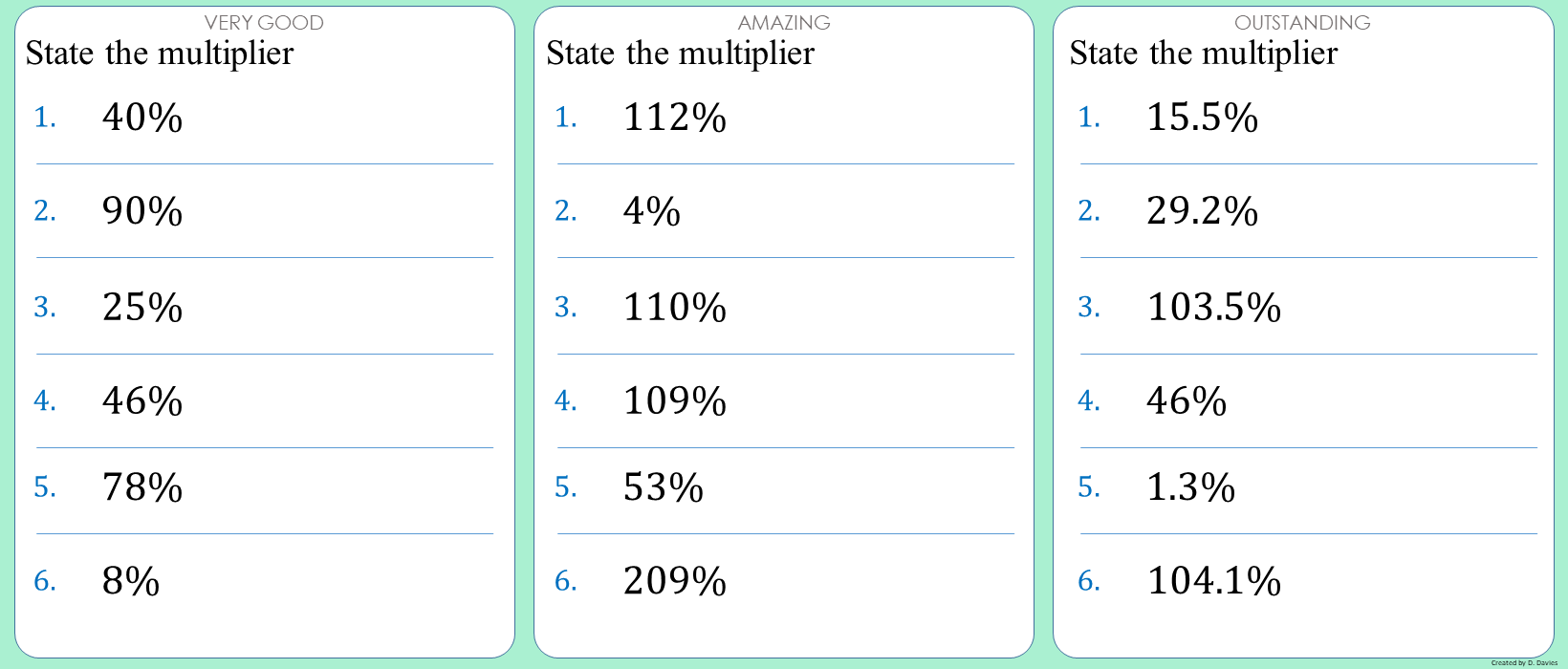Click the OUTSTANDING heading label

click(x=1302, y=22)
